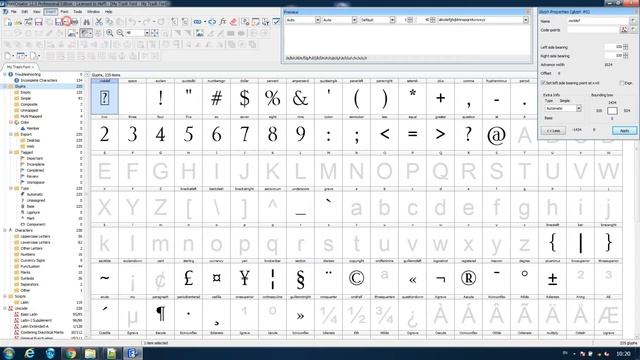
Task: Adjust the Right side bearing stepper
Action: click(625, 56)
